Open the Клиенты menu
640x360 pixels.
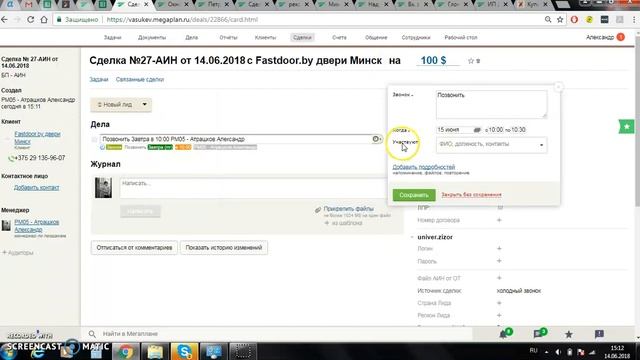265,38
